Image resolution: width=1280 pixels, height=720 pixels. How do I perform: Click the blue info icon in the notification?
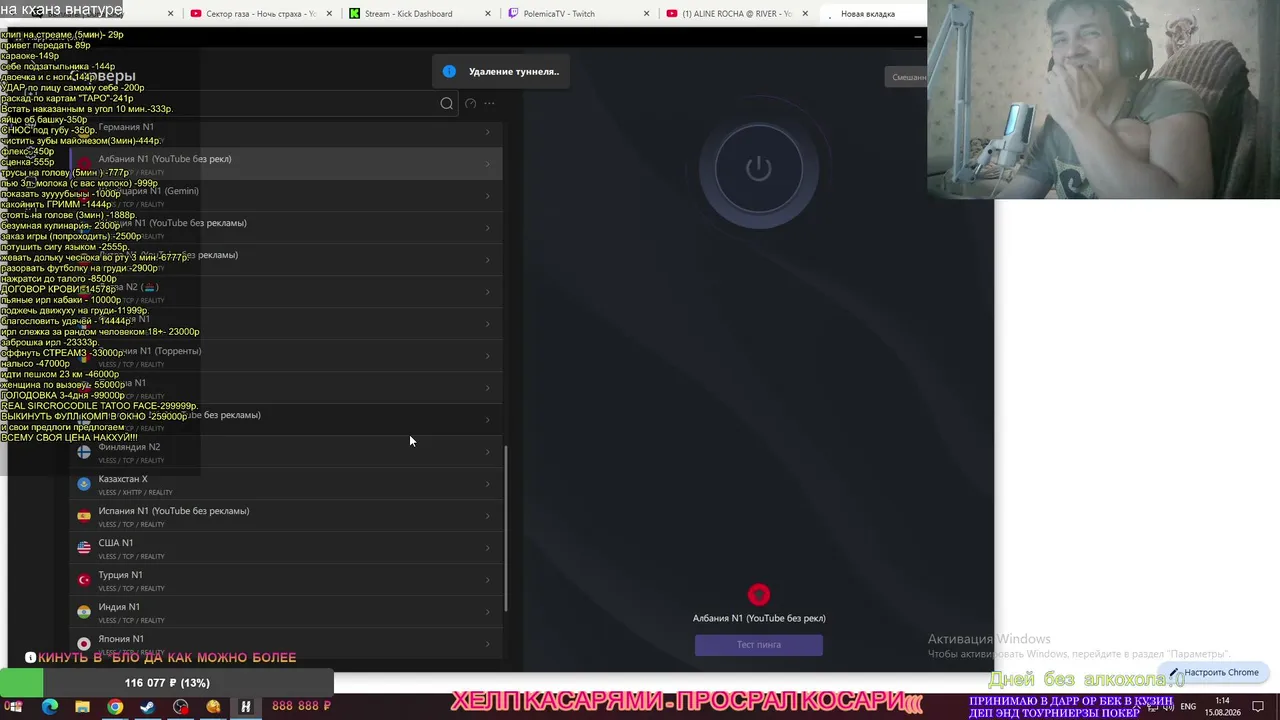449,71
